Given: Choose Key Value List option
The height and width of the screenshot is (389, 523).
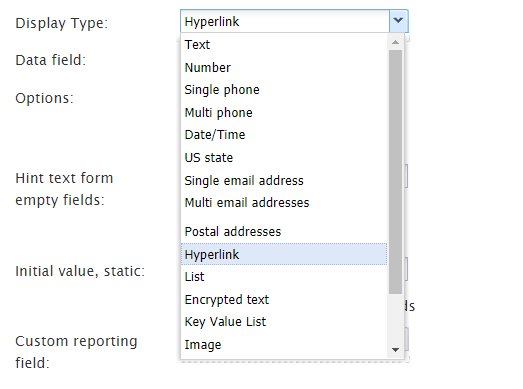Looking at the screenshot, I should (284, 322).
